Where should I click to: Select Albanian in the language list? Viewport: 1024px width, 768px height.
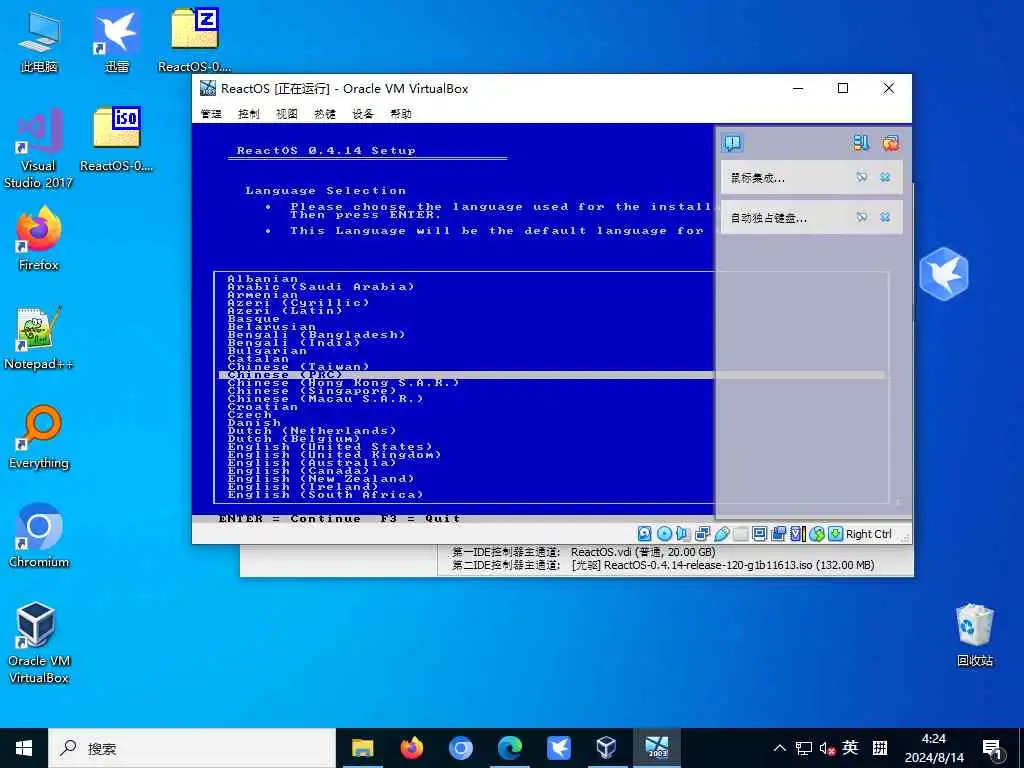pos(263,279)
